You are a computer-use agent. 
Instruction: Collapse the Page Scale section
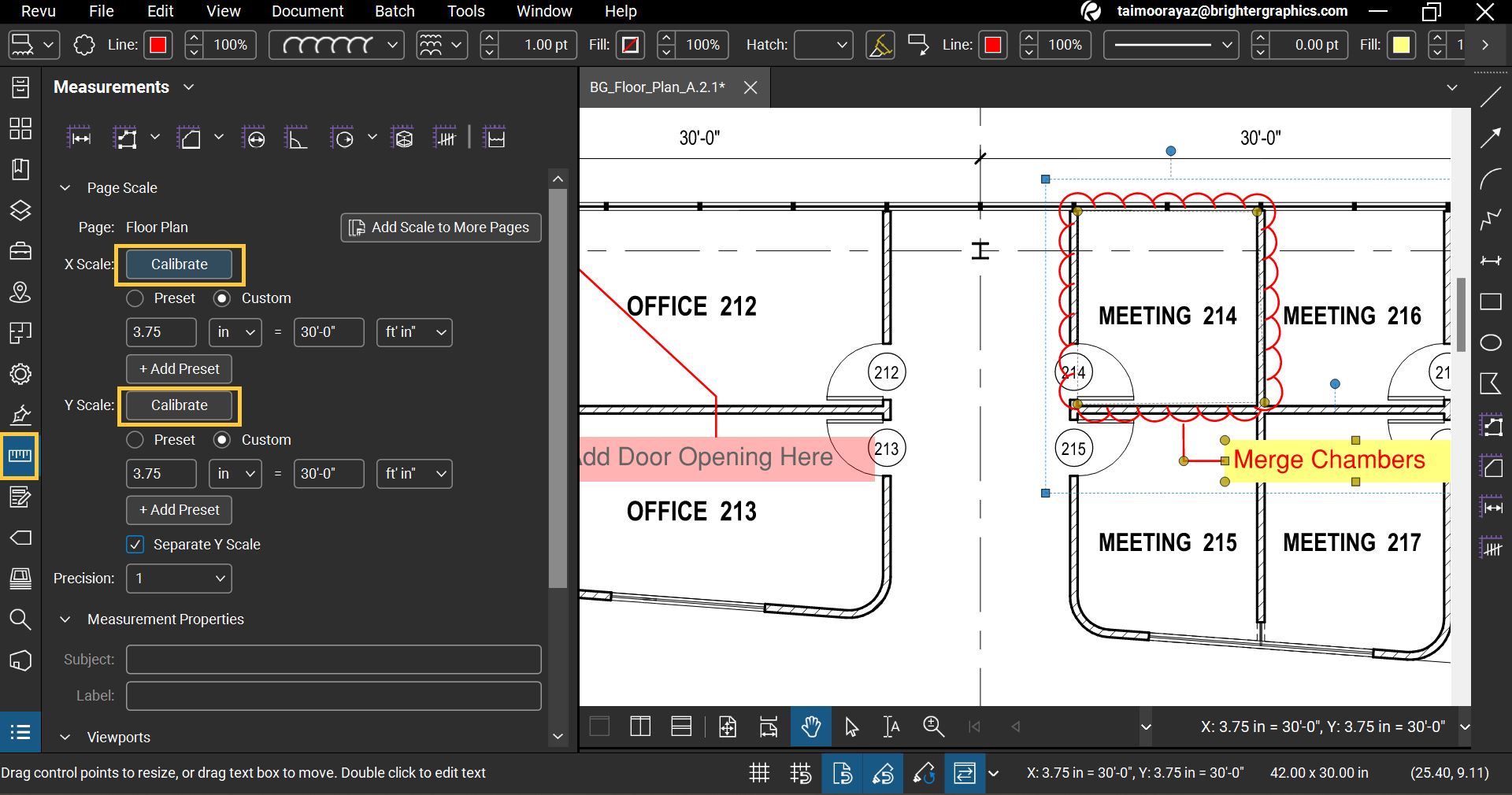click(x=64, y=188)
